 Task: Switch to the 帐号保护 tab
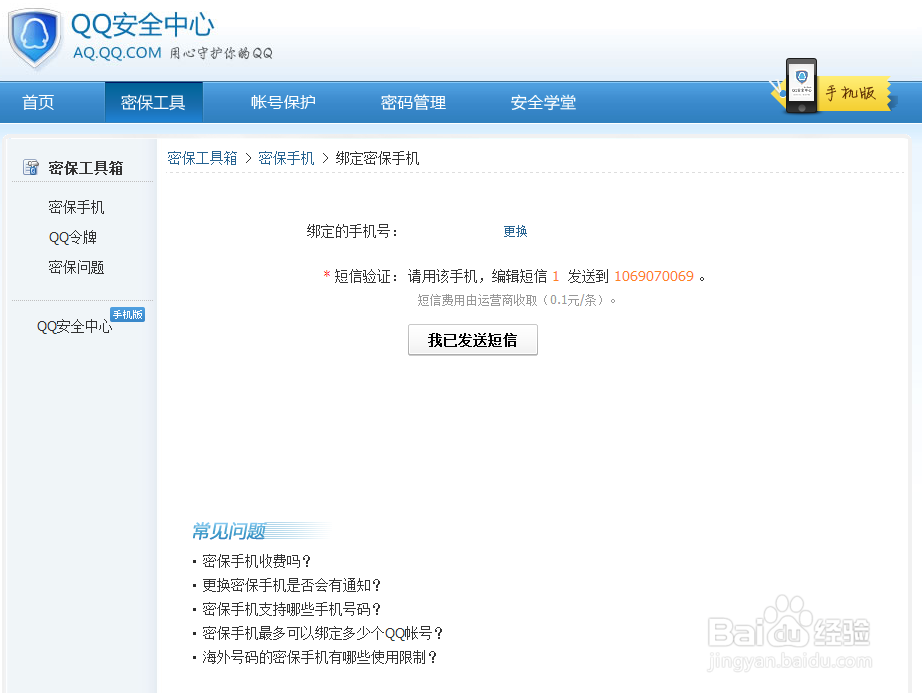click(x=282, y=102)
